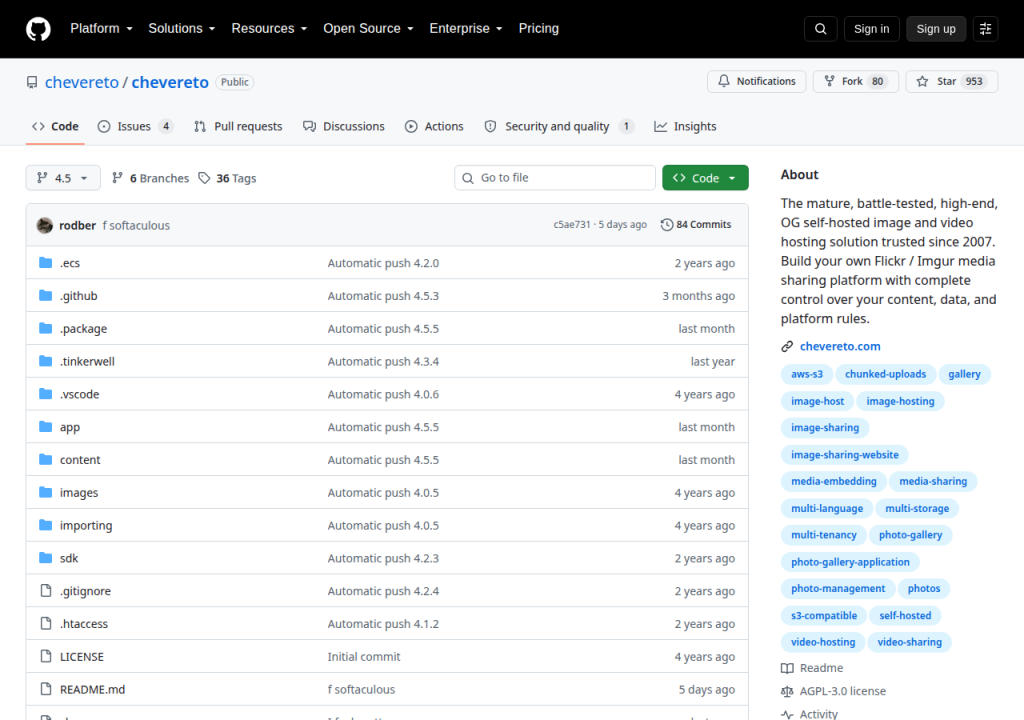Screen dimensions: 1024x720
Task: Open the 'f softaculous' commit message by rodber
Action: [x=136, y=225]
